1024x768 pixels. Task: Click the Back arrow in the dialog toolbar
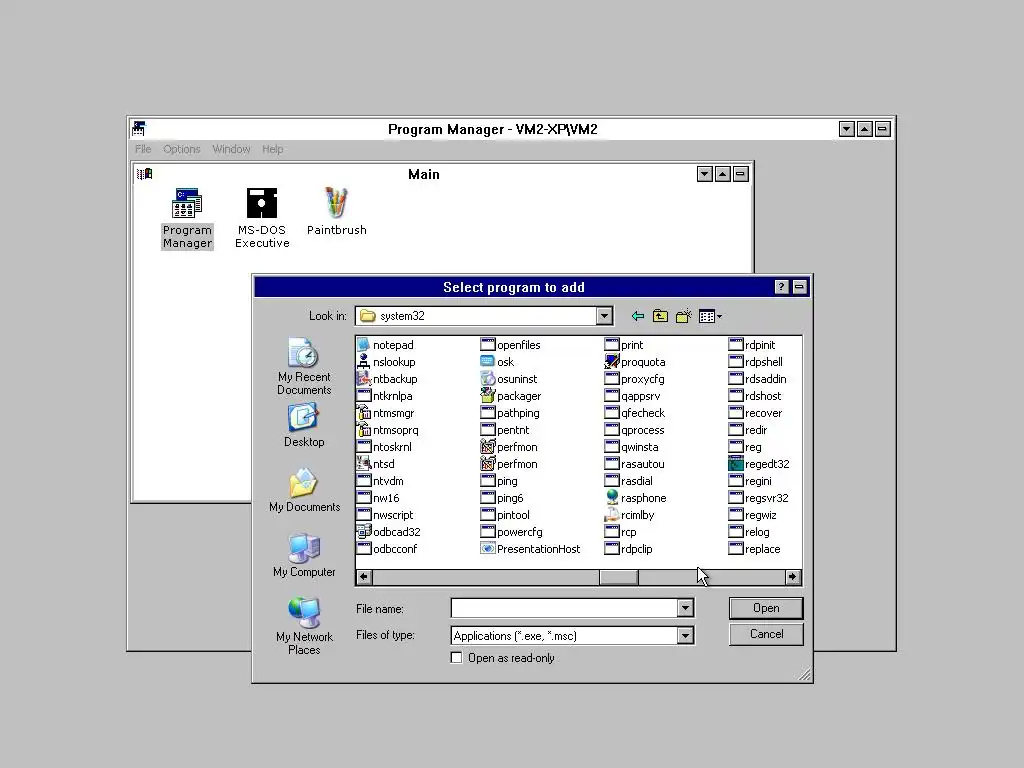(638, 316)
